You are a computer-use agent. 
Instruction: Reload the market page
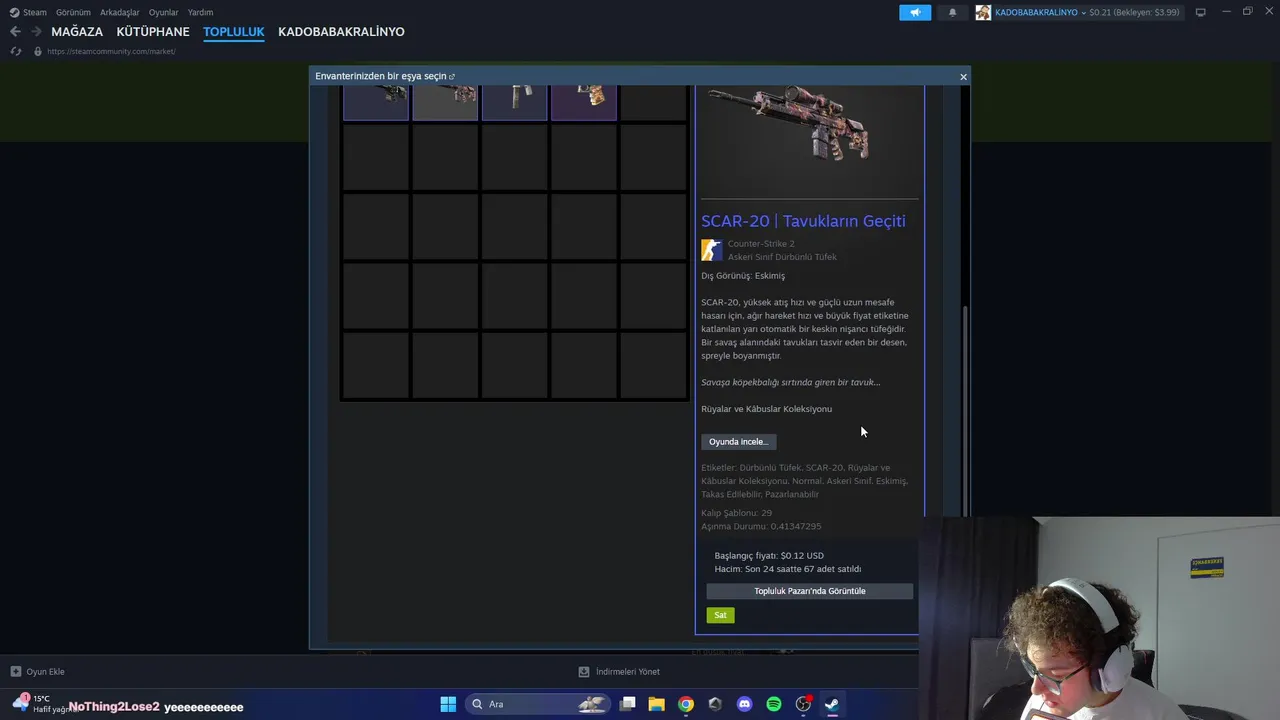[x=15, y=51]
